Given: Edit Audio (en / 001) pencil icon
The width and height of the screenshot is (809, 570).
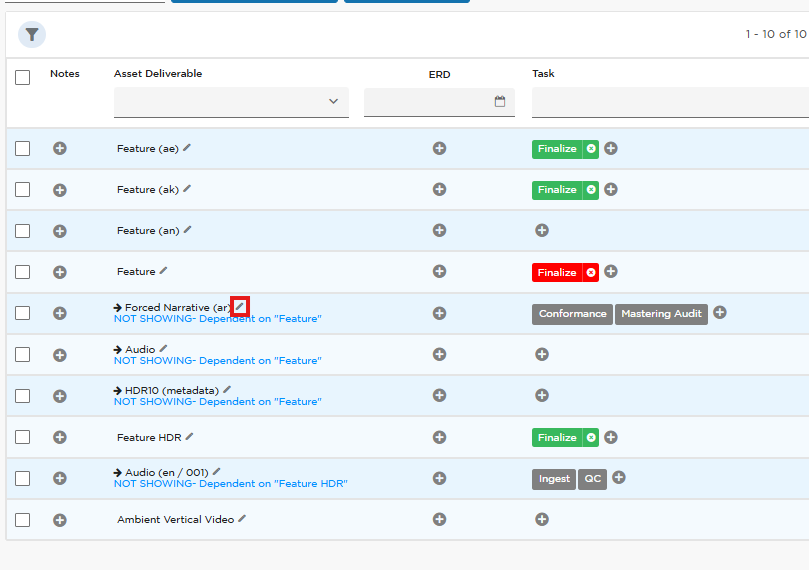Looking at the screenshot, I should tap(217, 471).
